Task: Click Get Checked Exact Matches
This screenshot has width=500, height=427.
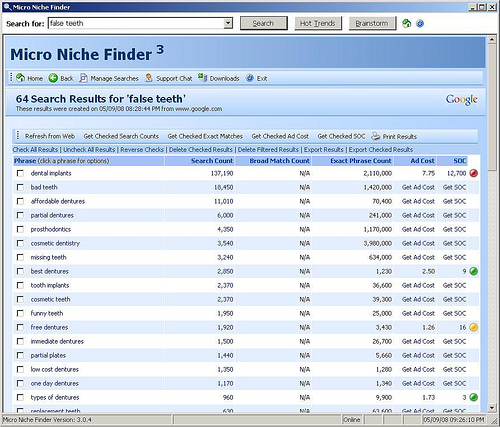Action: point(205,136)
